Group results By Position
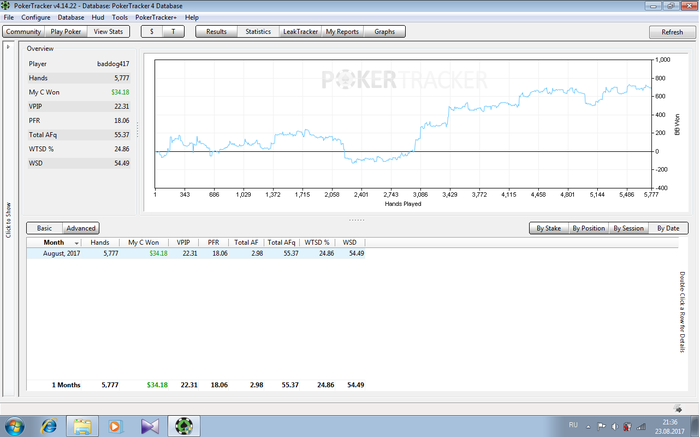 [x=588, y=228]
